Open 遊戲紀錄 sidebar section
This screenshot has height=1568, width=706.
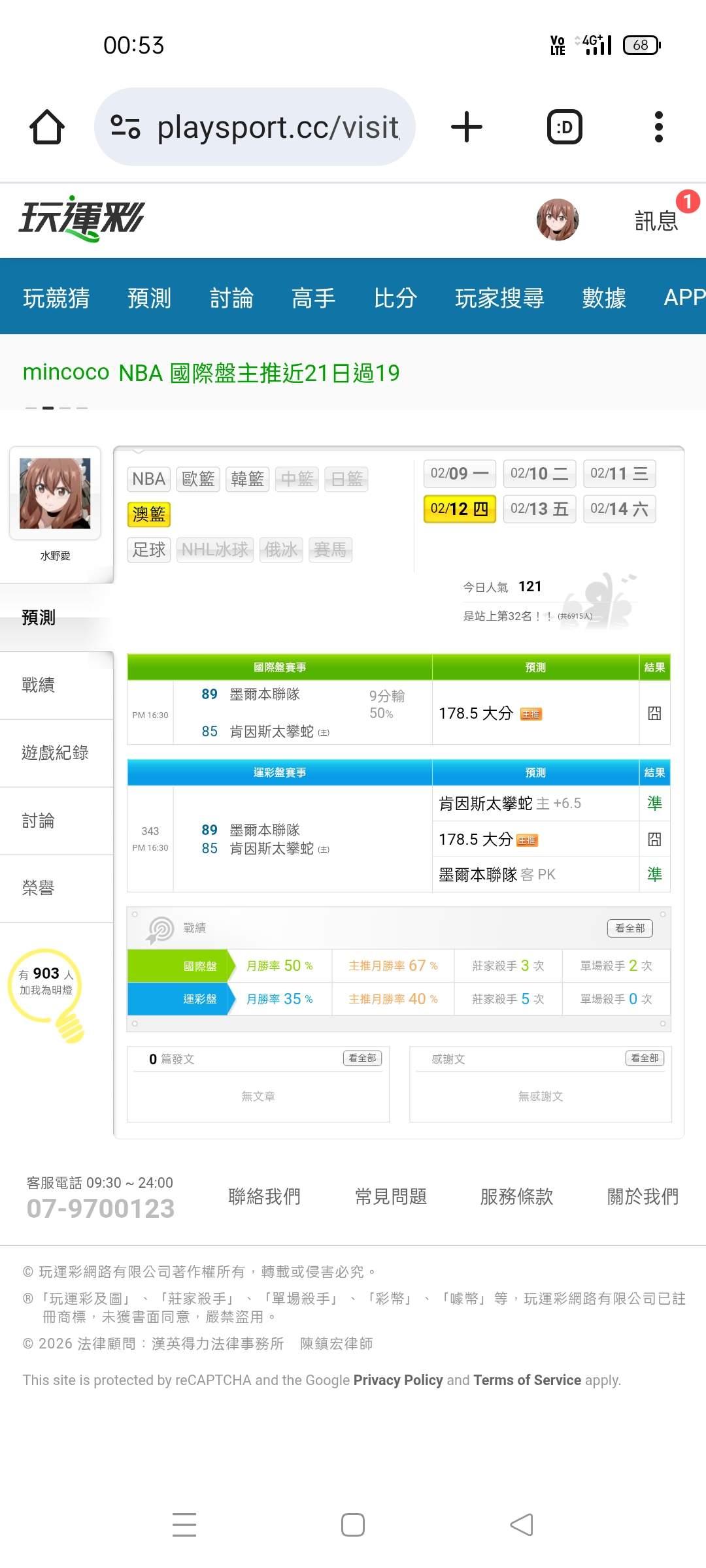(56, 753)
